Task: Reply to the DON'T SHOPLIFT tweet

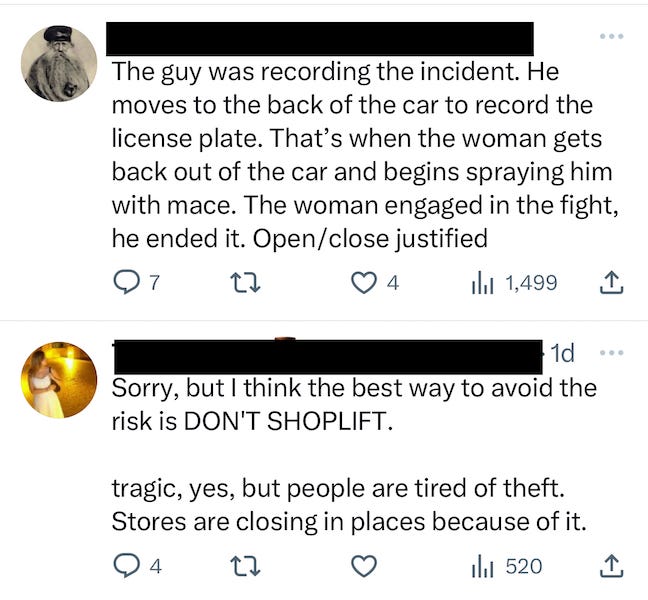Action: coord(137,566)
